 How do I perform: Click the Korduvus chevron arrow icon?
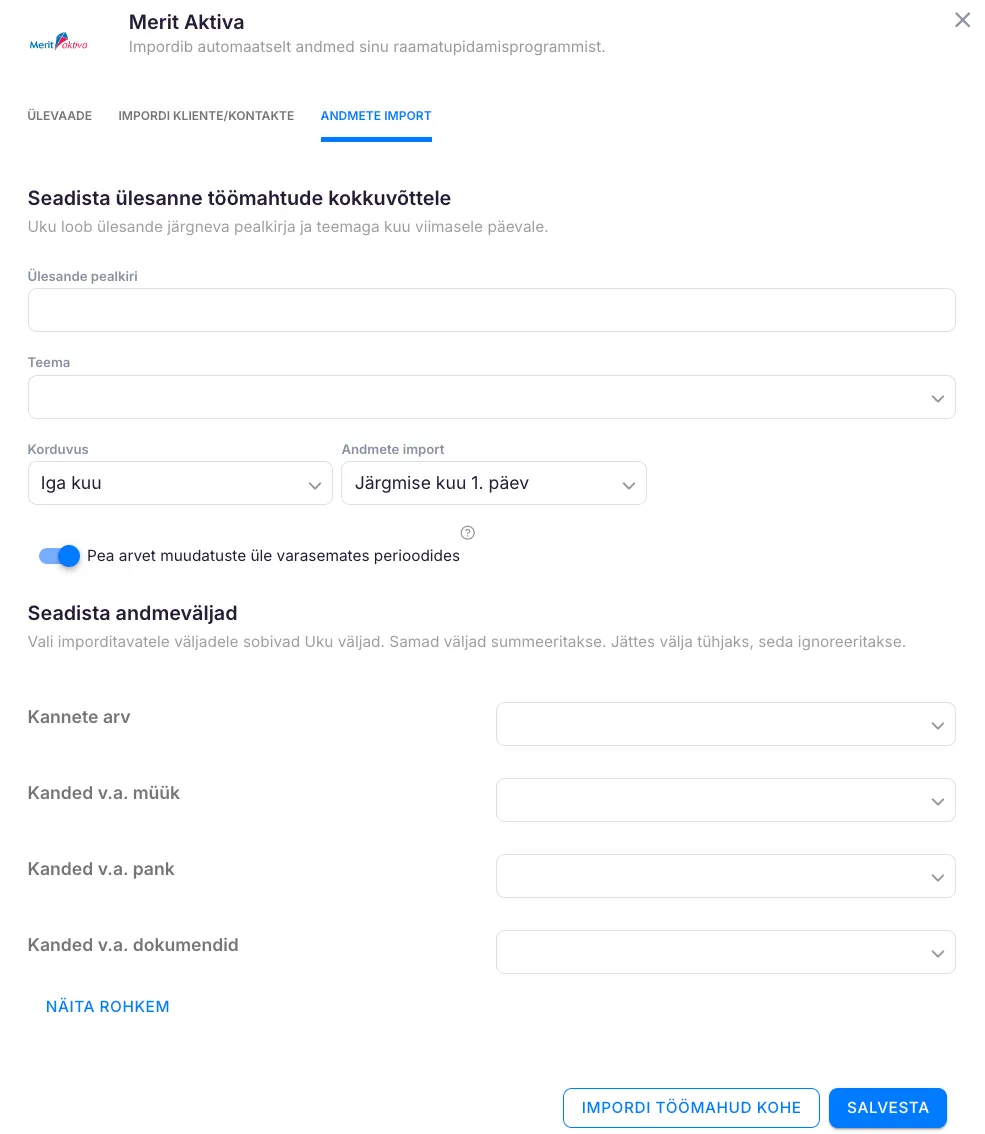pyautogui.click(x=314, y=485)
